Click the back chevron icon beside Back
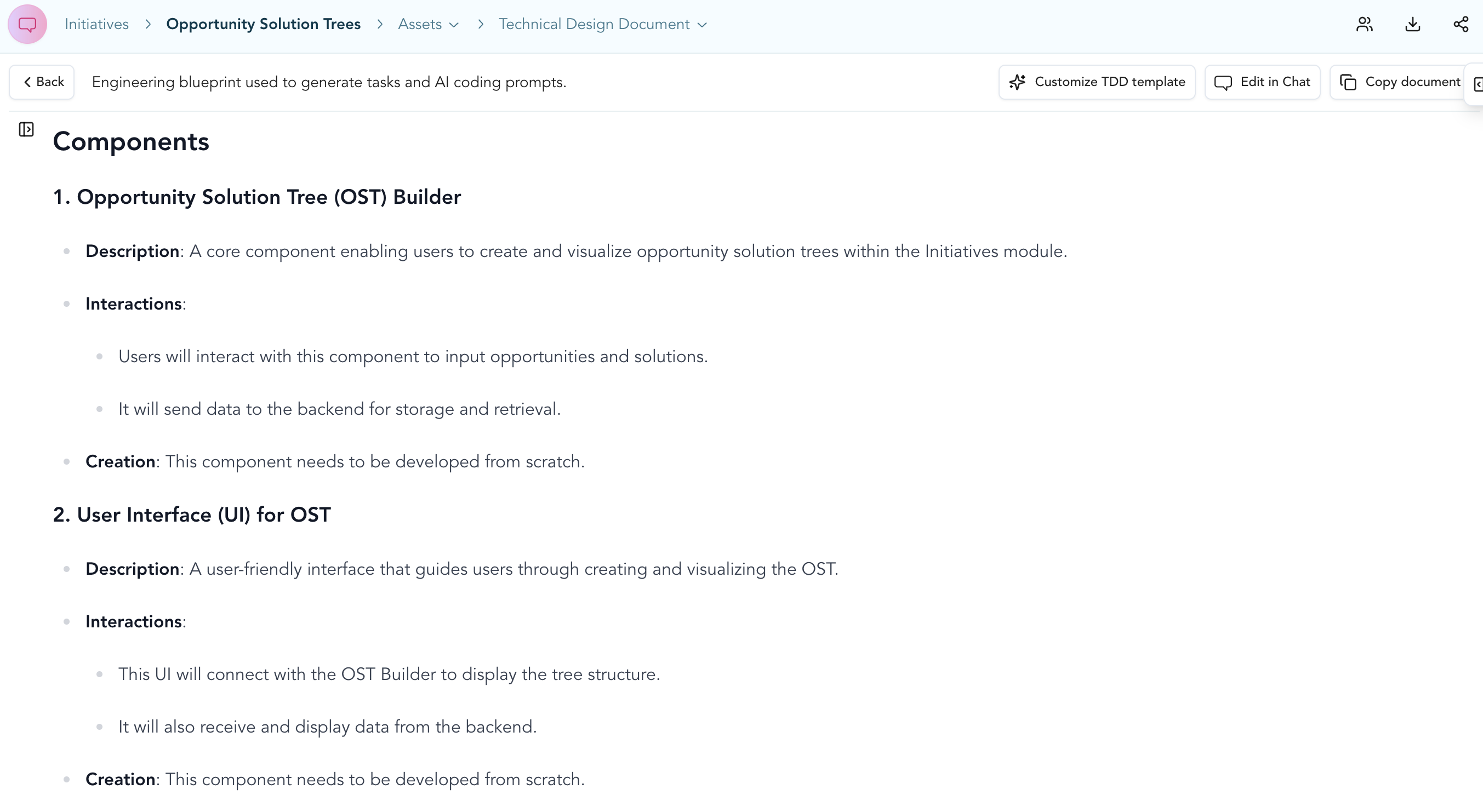1483x812 pixels. coord(28,82)
